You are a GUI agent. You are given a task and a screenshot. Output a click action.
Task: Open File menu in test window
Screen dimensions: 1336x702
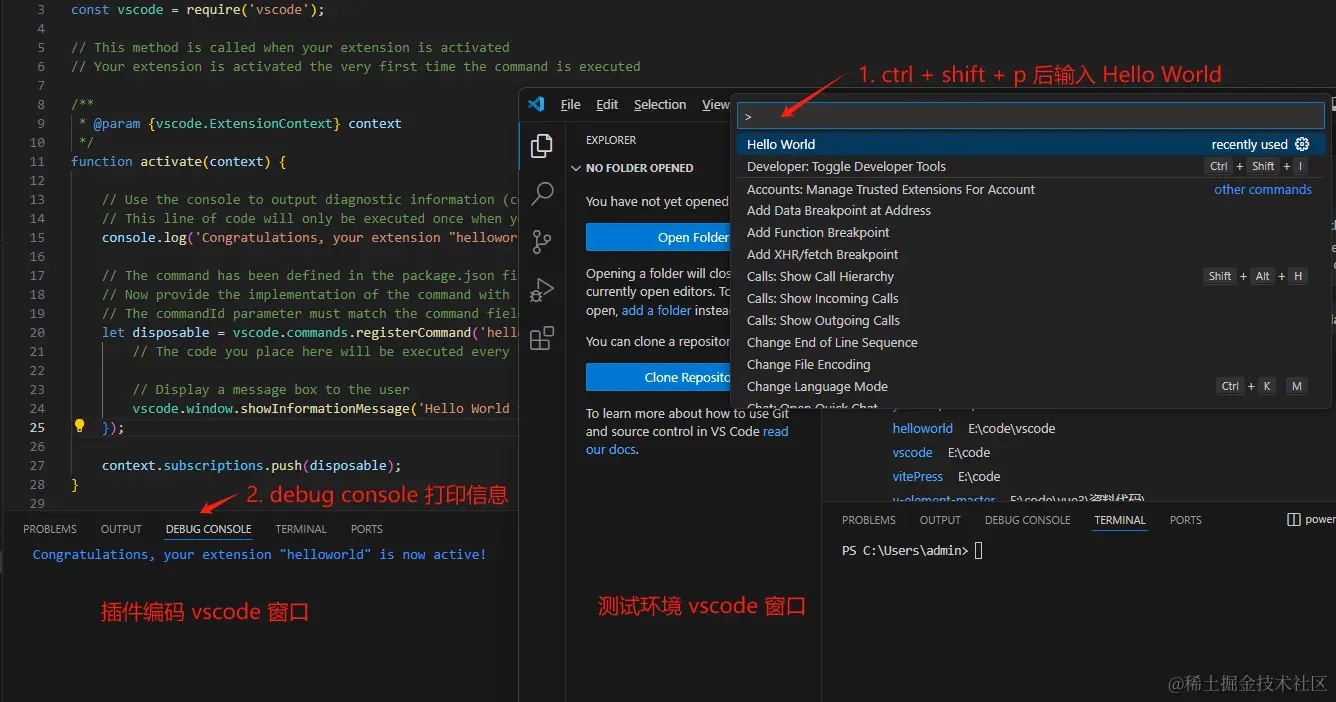pos(571,104)
